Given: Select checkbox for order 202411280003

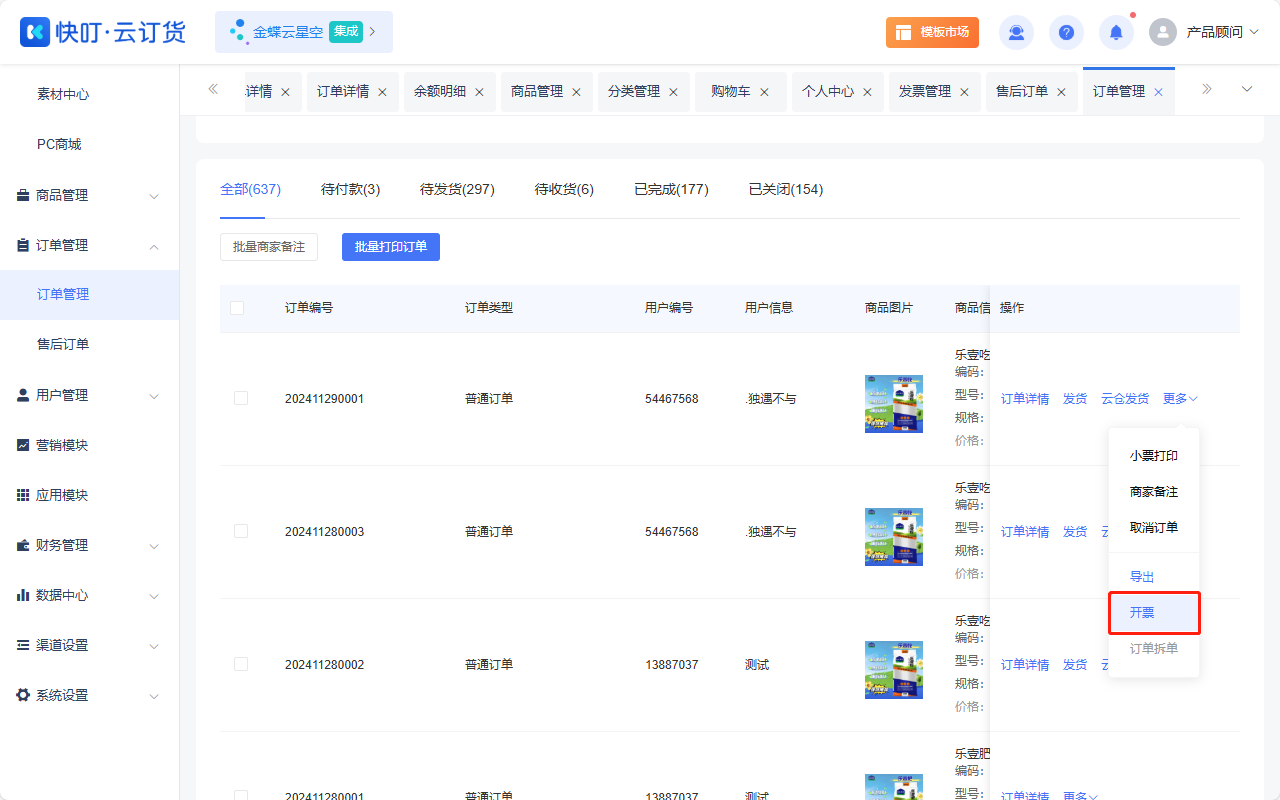Looking at the screenshot, I should (241, 531).
